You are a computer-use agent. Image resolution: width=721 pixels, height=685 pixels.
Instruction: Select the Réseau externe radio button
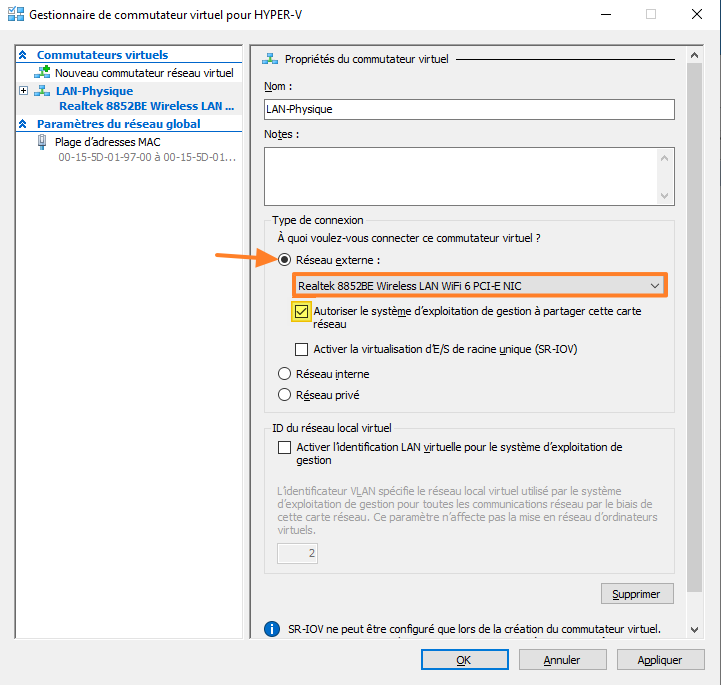click(x=284, y=259)
